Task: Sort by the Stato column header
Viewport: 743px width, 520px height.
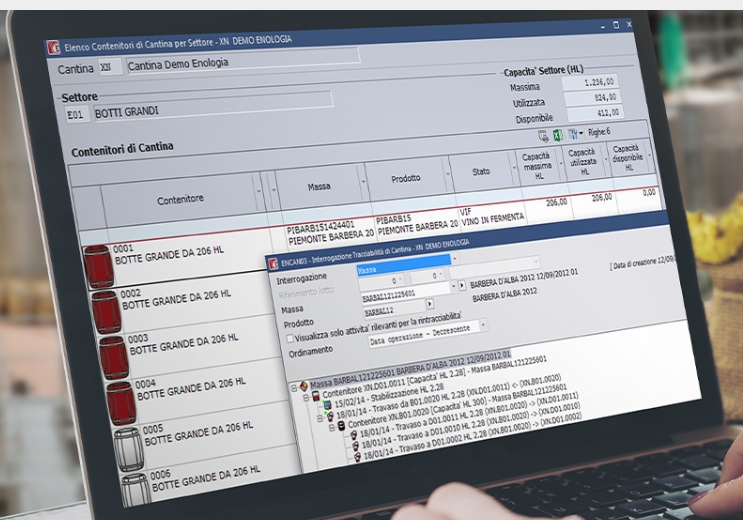Action: coord(481,172)
